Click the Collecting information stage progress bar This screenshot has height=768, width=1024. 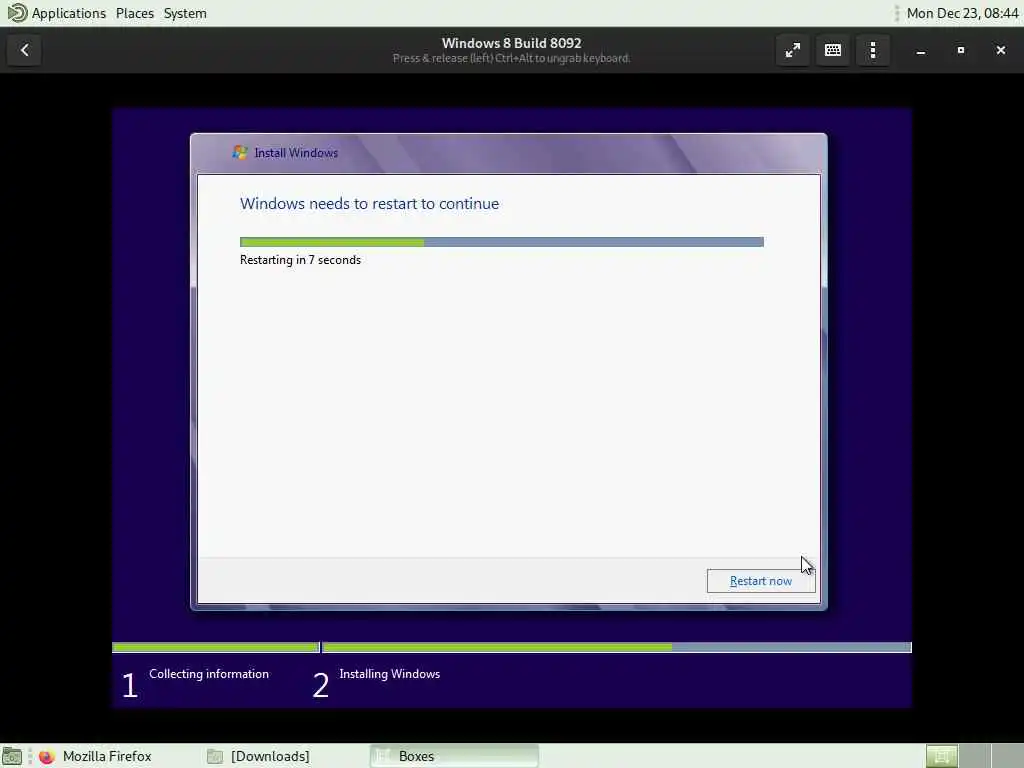216,647
